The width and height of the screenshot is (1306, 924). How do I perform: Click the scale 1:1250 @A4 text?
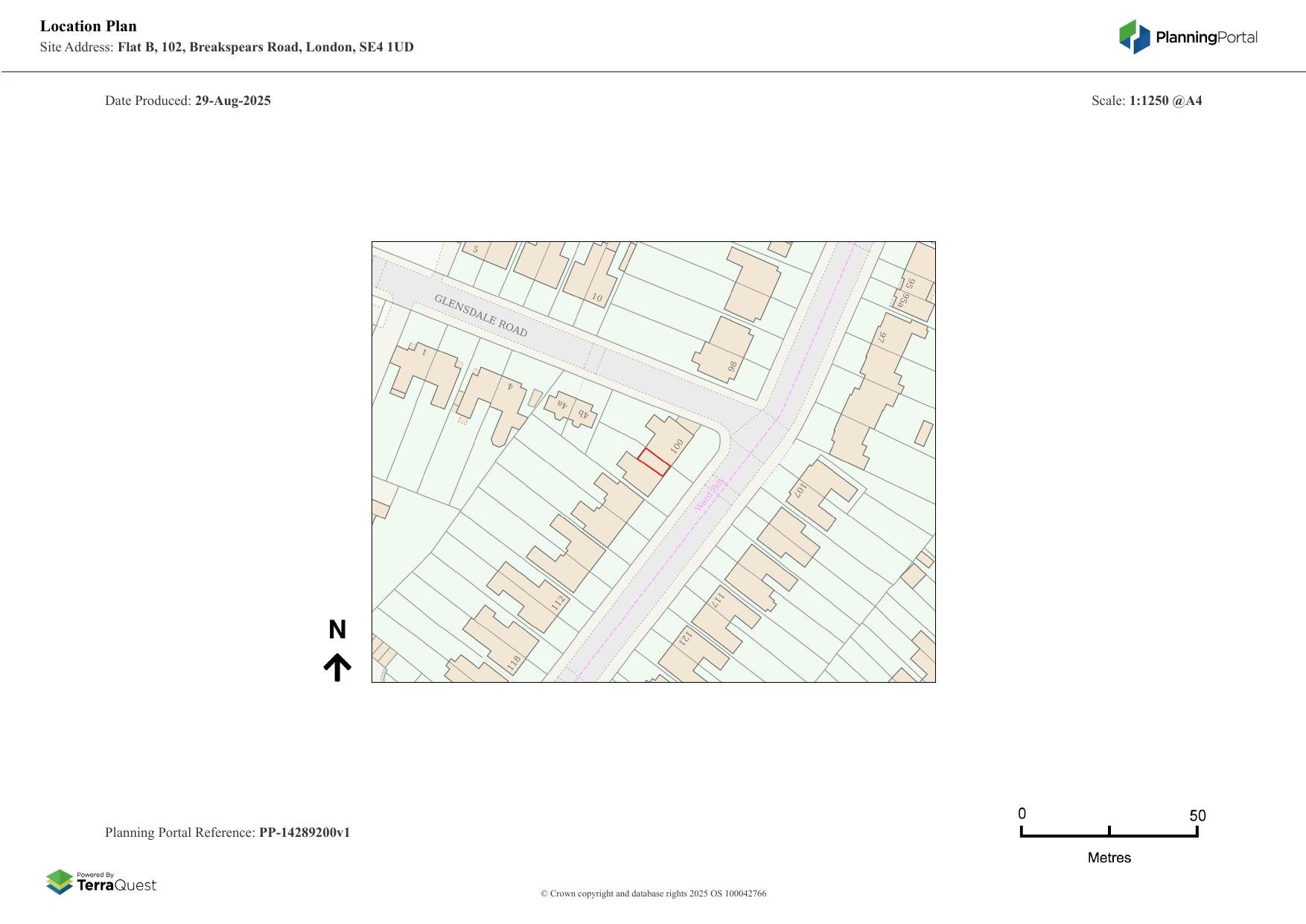tap(1165, 101)
